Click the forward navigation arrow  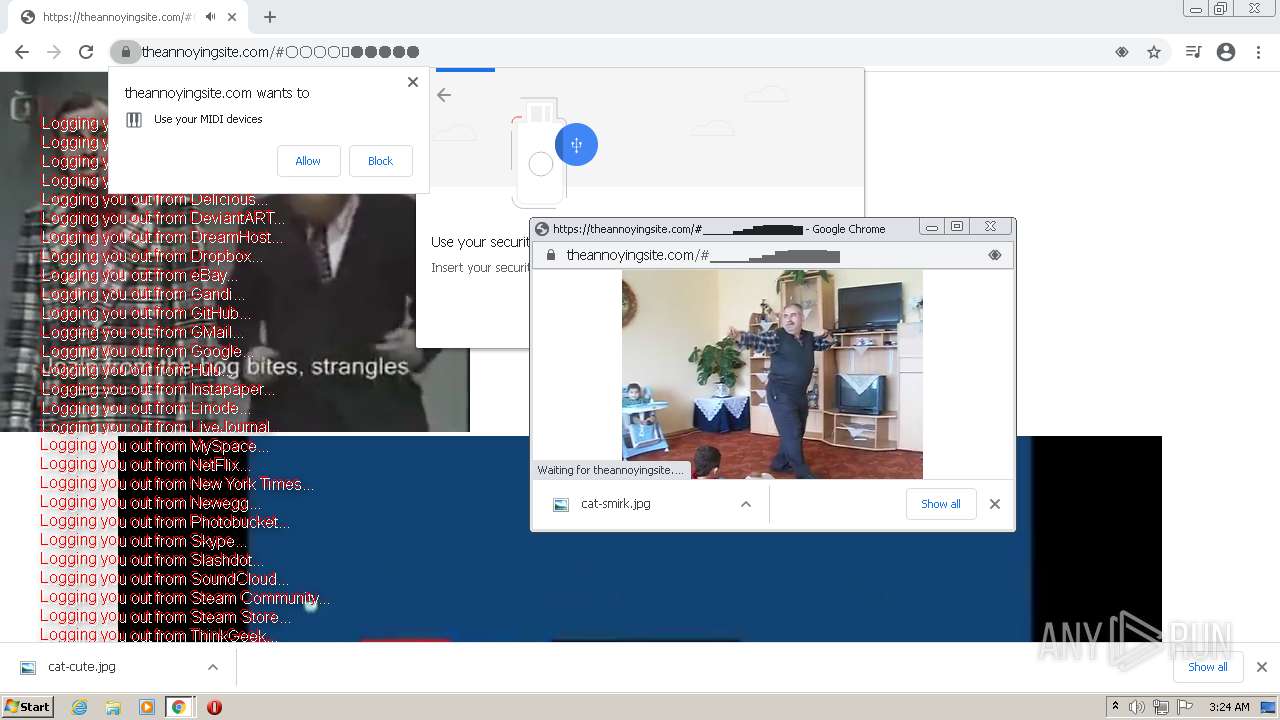(54, 52)
